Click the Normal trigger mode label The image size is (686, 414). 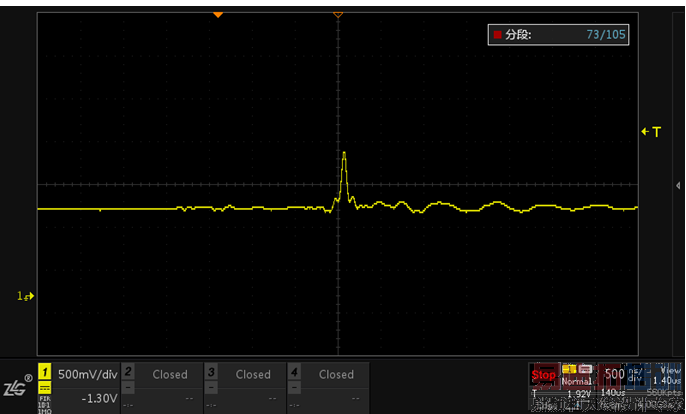click(x=575, y=382)
